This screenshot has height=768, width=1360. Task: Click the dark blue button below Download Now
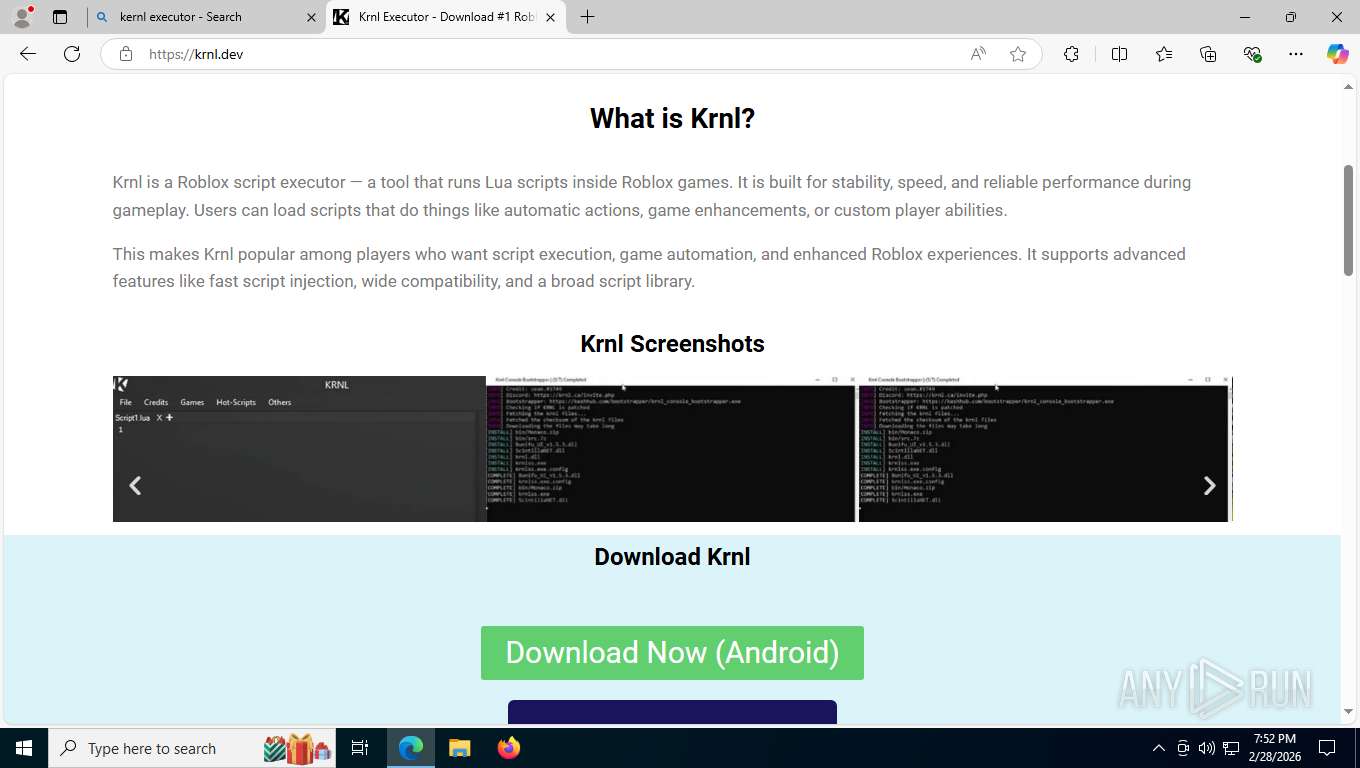[x=672, y=712]
